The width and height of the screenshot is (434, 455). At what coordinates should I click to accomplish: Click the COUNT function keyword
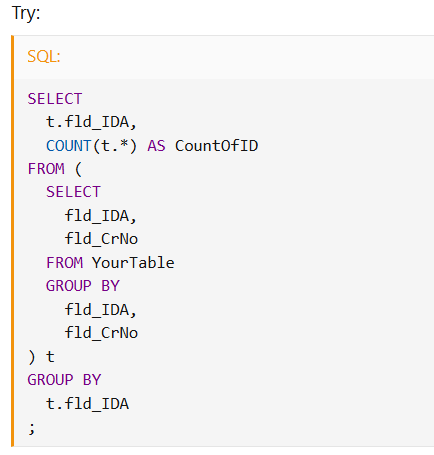coord(68,146)
